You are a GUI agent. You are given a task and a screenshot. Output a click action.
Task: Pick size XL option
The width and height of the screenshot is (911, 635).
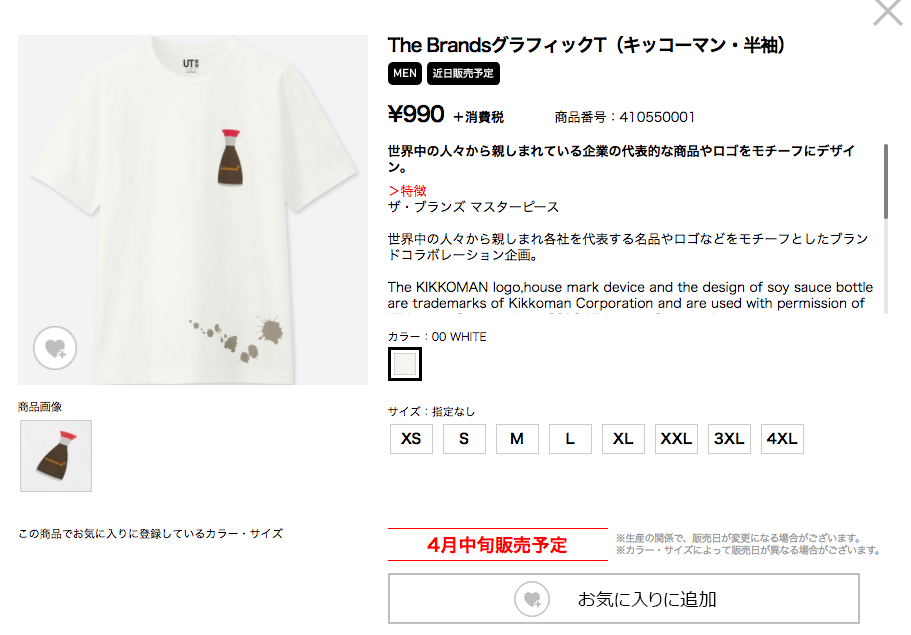click(x=623, y=439)
